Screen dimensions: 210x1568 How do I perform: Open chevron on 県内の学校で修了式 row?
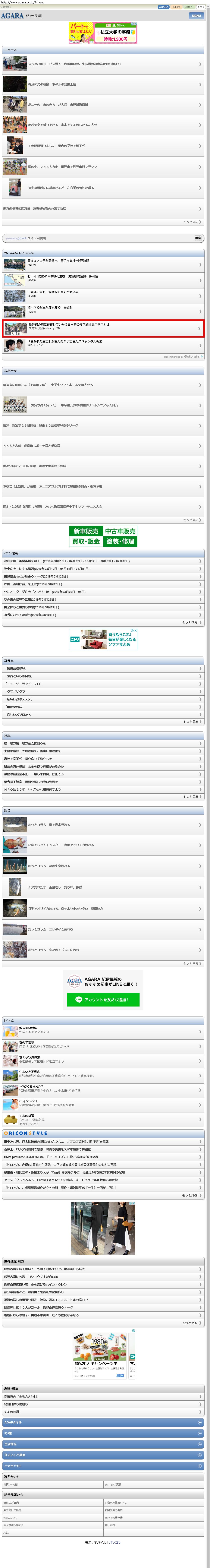200,146
